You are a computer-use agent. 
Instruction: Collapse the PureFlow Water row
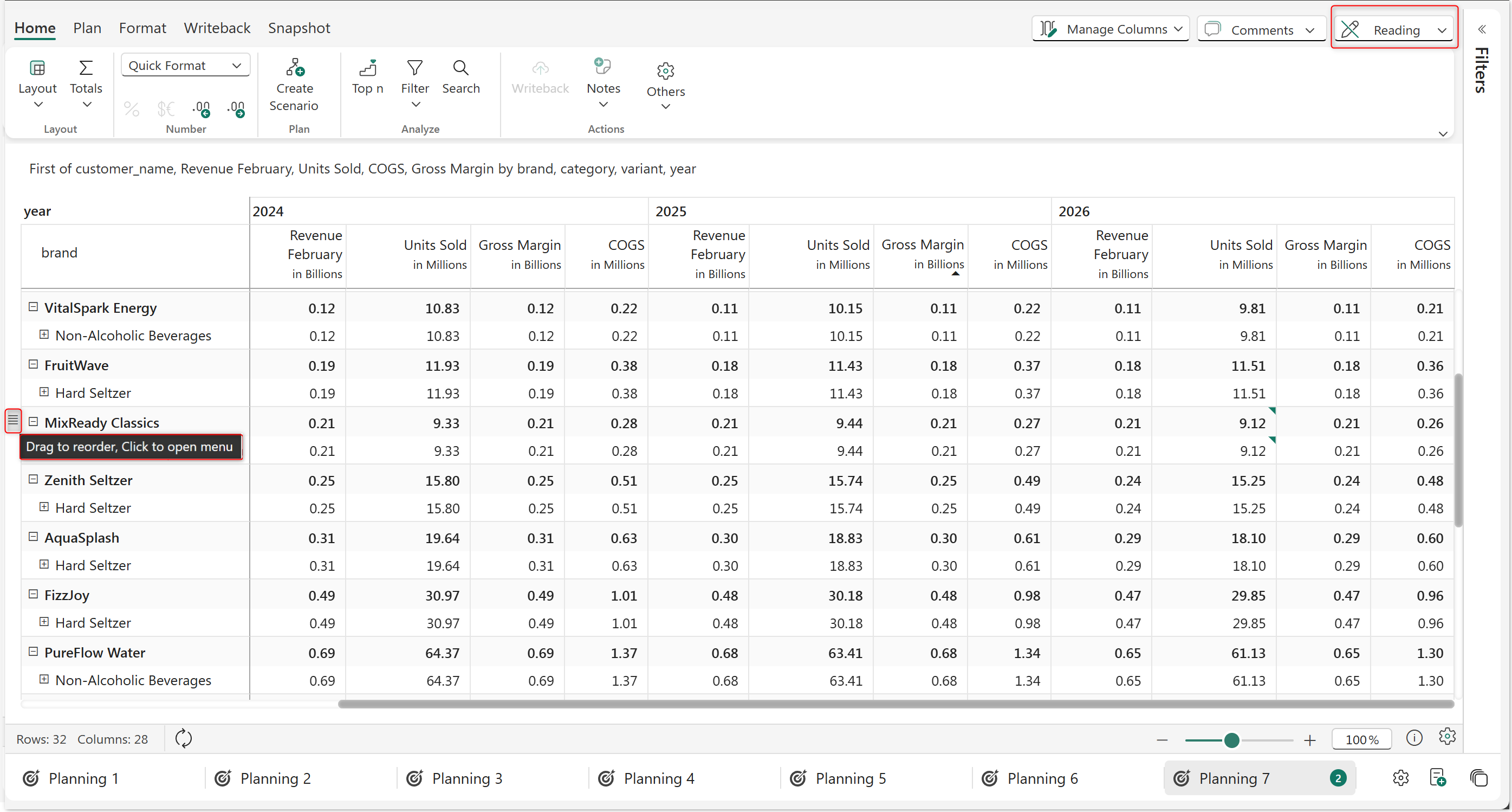tap(34, 652)
